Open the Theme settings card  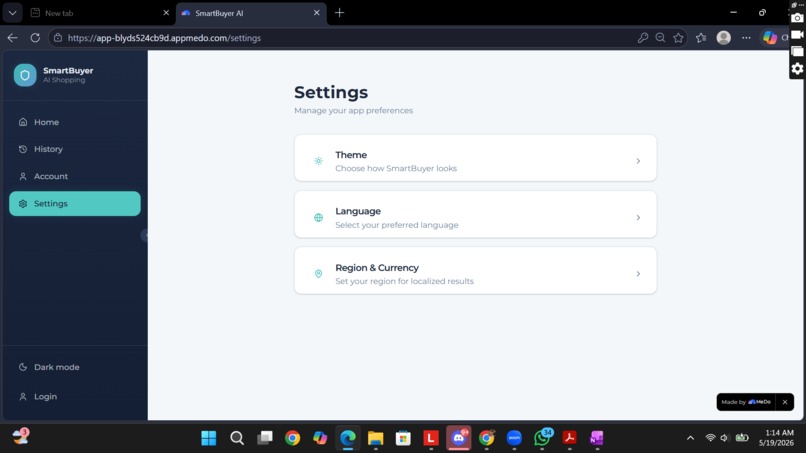[x=475, y=158]
